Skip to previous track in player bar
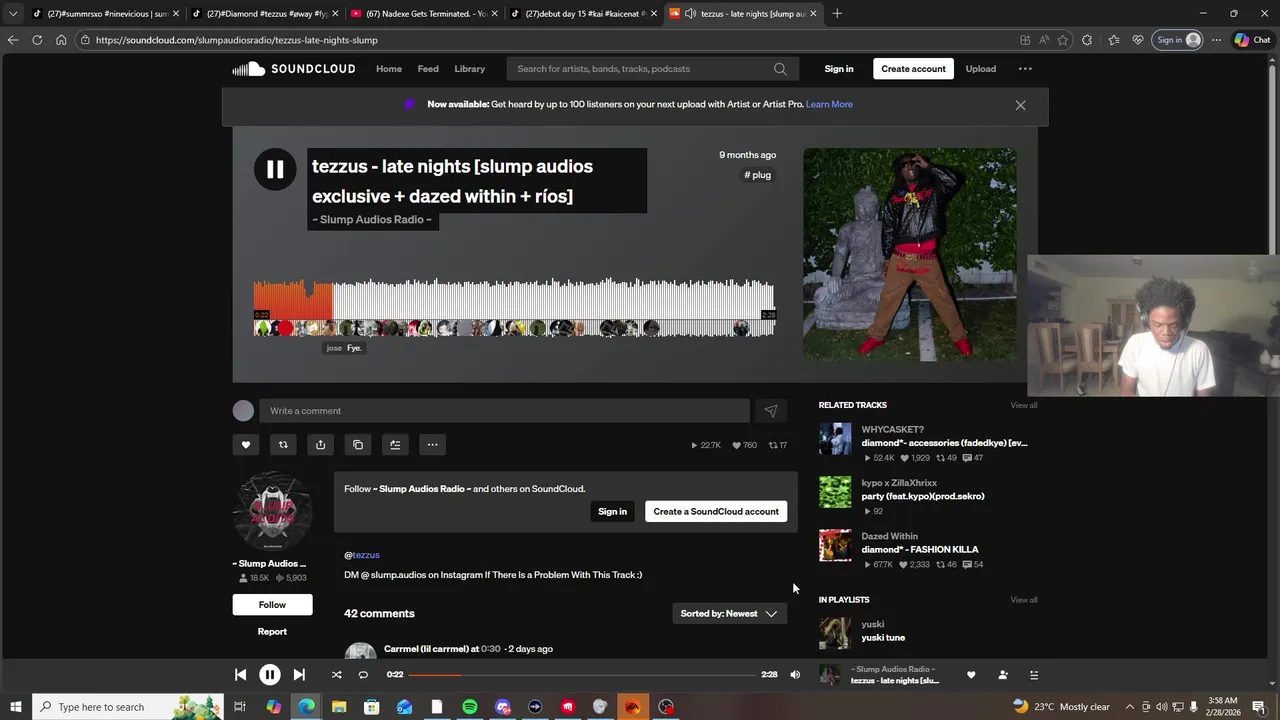 [x=240, y=675]
